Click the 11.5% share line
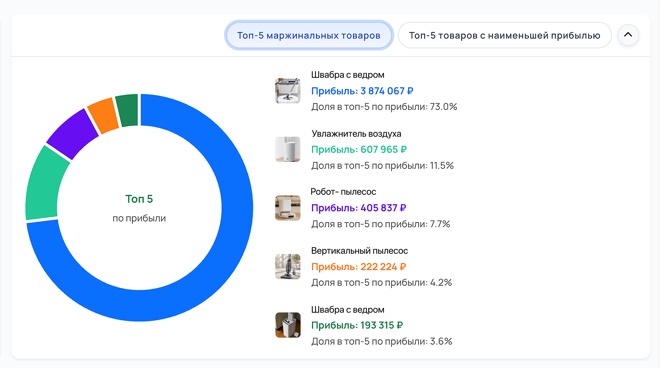Screen dimensions: 660x368 (382, 165)
